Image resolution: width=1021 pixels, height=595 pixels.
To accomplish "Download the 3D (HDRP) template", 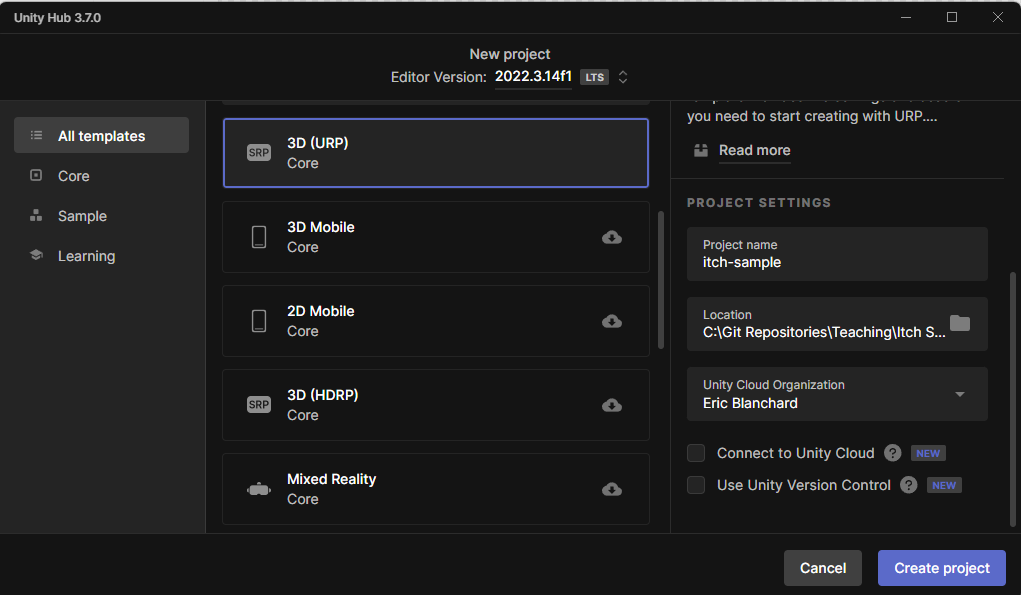I will (x=611, y=405).
